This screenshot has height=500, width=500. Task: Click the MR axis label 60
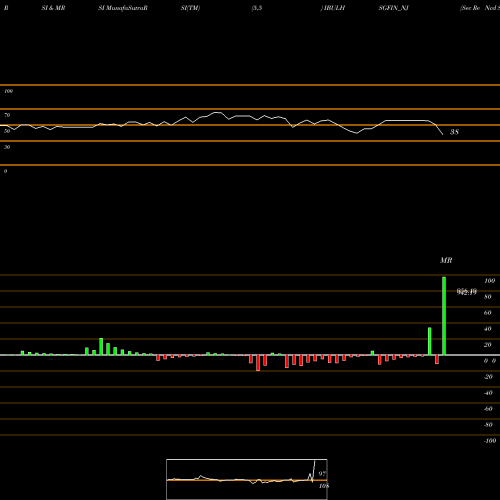488,313
